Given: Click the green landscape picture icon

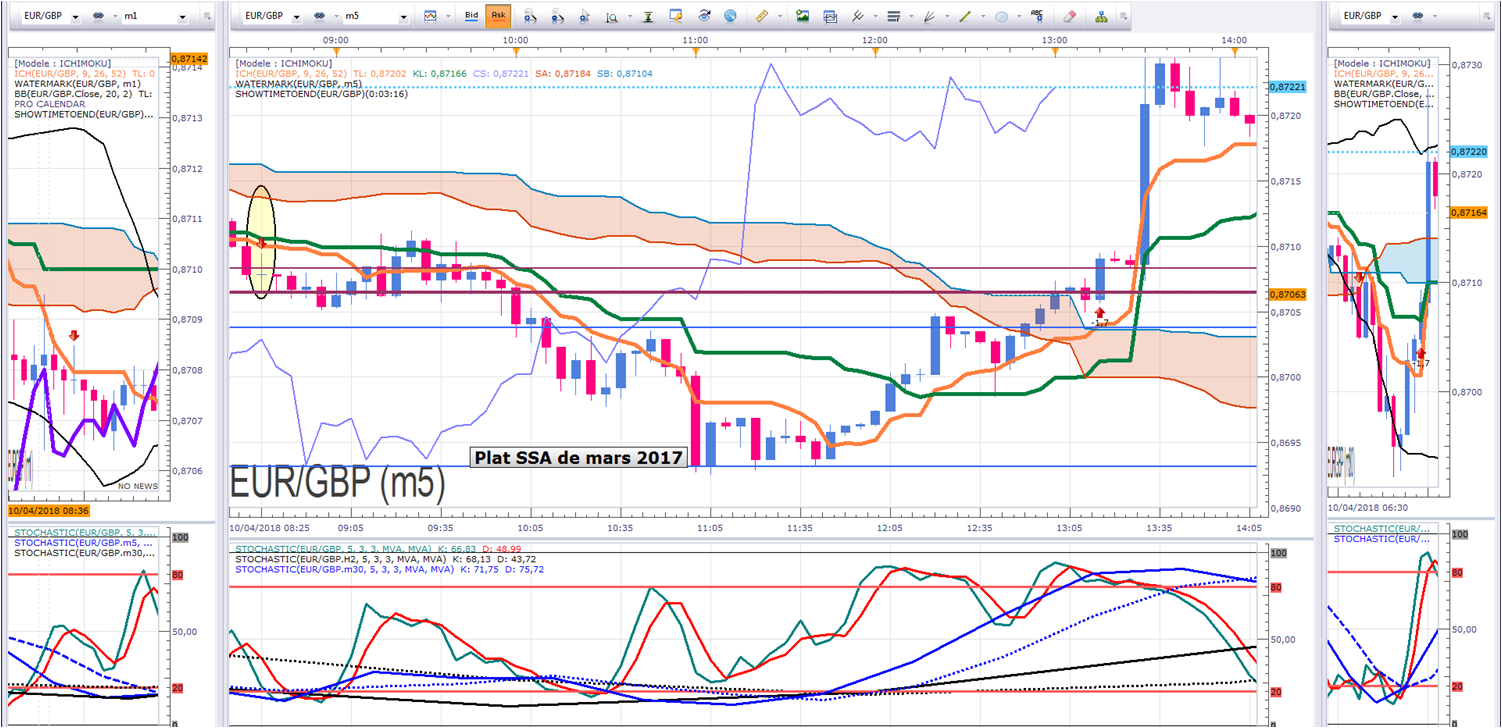Looking at the screenshot, I should [x=802, y=16].
